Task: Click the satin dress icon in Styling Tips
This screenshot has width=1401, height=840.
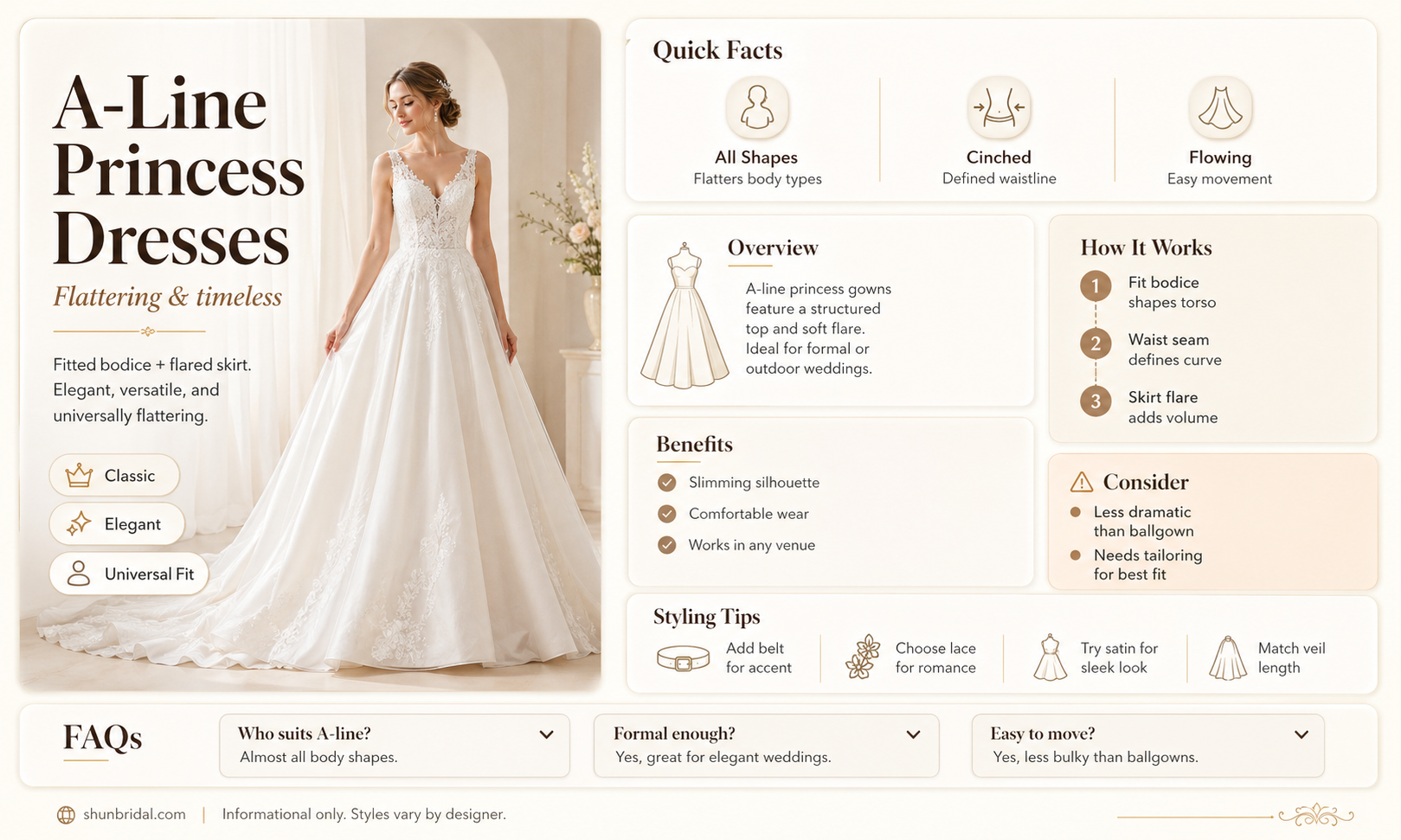Action: (x=1050, y=657)
